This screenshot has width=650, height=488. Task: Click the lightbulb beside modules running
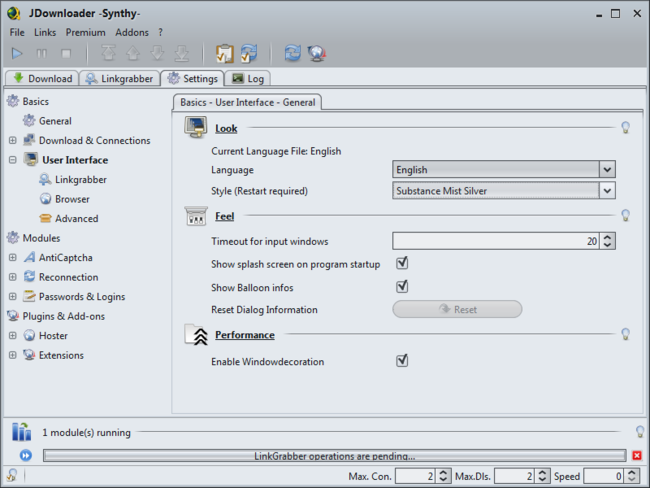click(640, 432)
